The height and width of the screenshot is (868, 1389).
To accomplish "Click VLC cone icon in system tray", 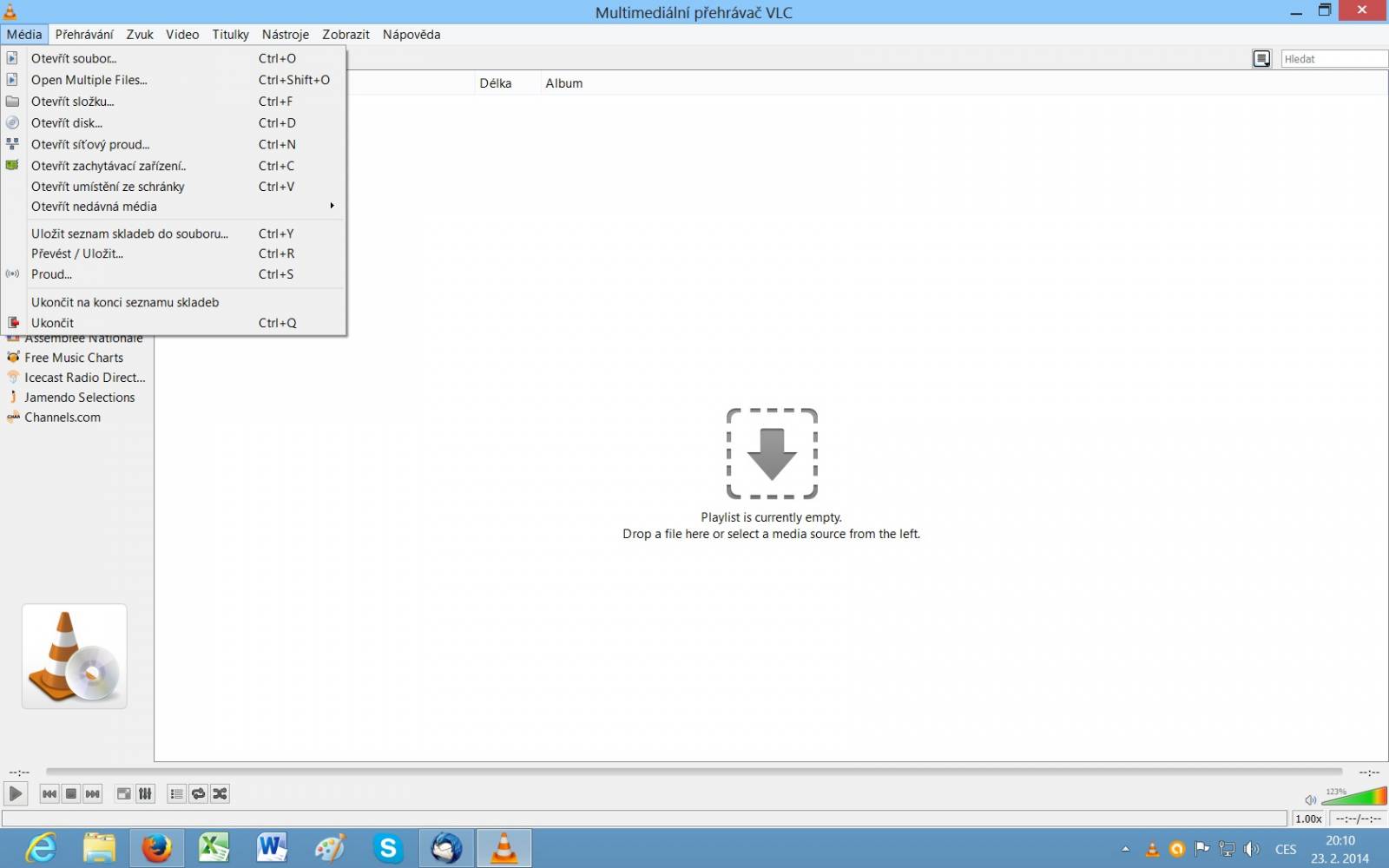I will [1152, 849].
